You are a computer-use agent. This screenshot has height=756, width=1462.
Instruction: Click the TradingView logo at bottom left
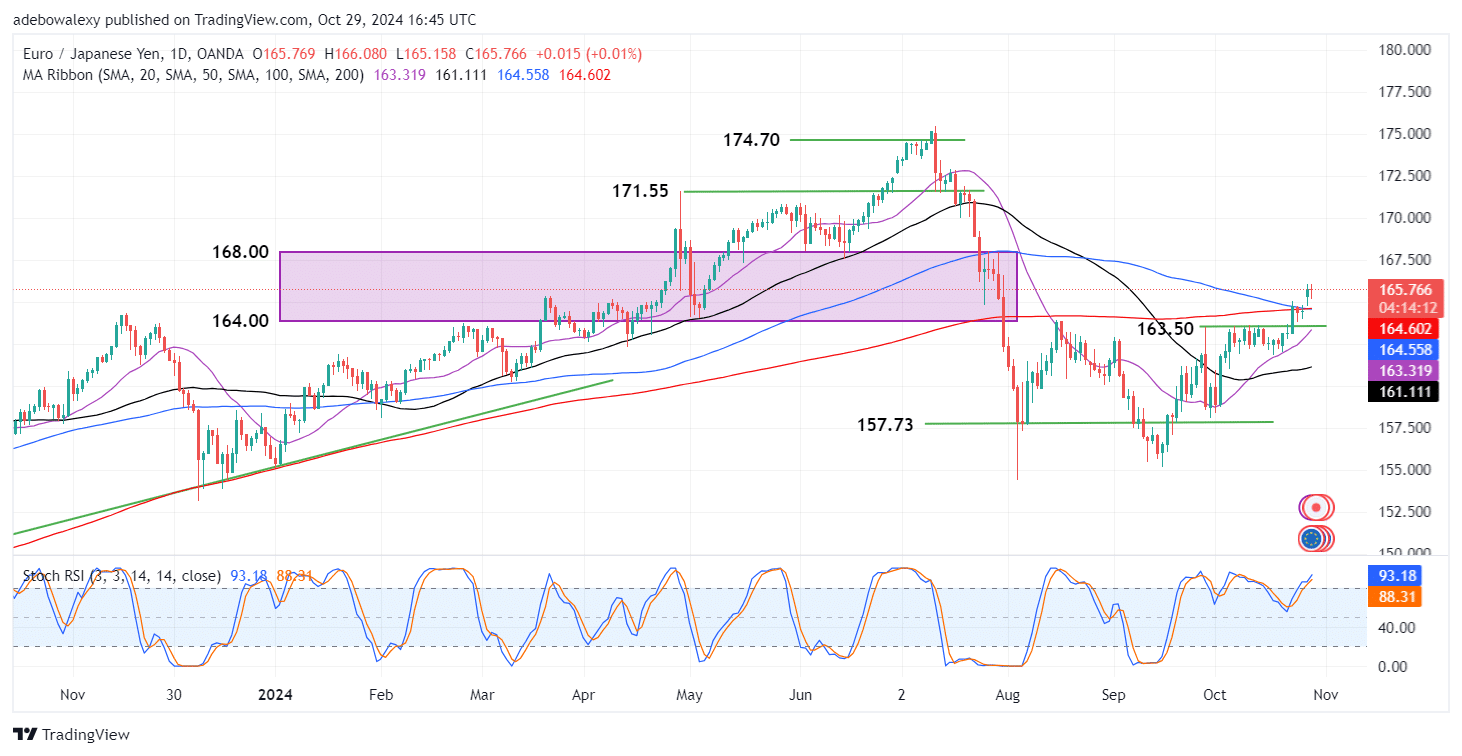coord(71,735)
